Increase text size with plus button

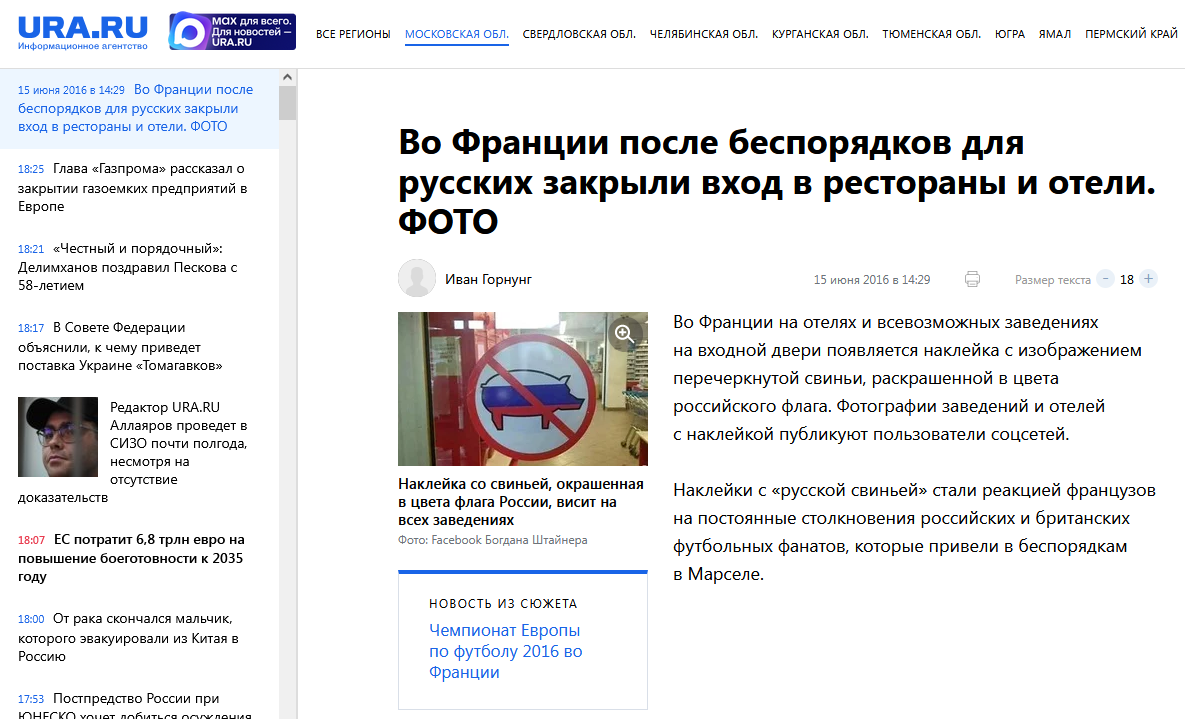click(x=1148, y=279)
